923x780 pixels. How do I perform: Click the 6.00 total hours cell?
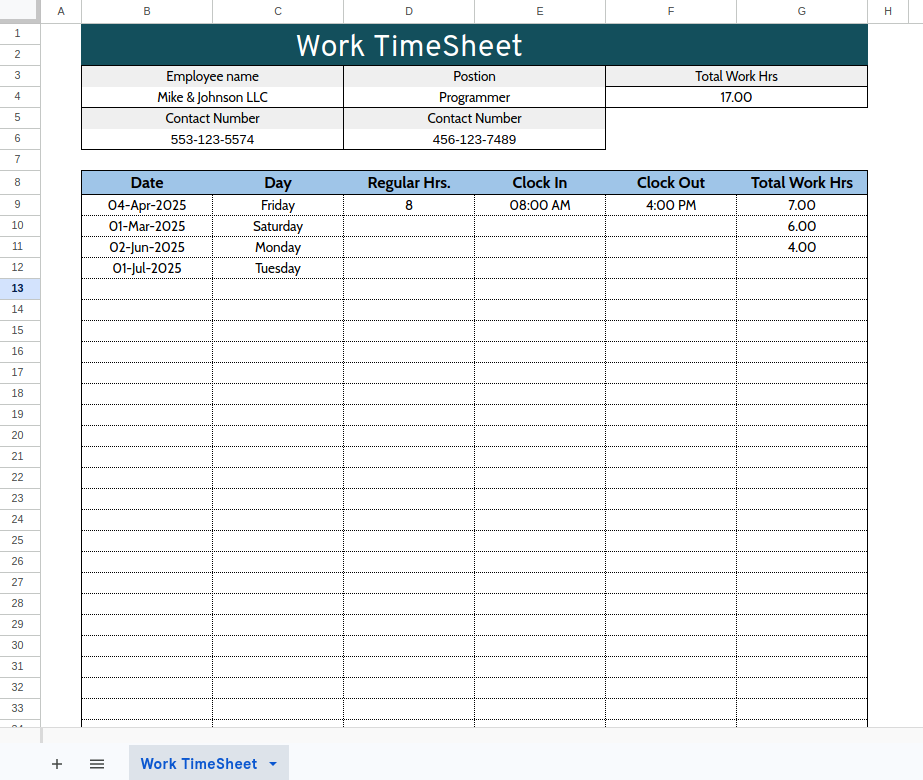(802, 226)
